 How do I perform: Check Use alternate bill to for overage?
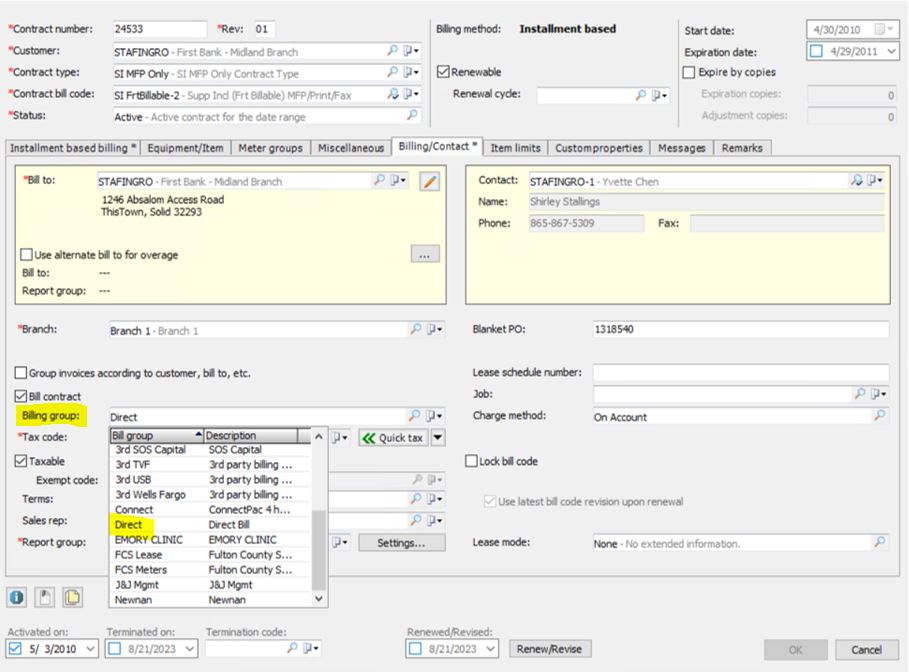(x=26, y=255)
